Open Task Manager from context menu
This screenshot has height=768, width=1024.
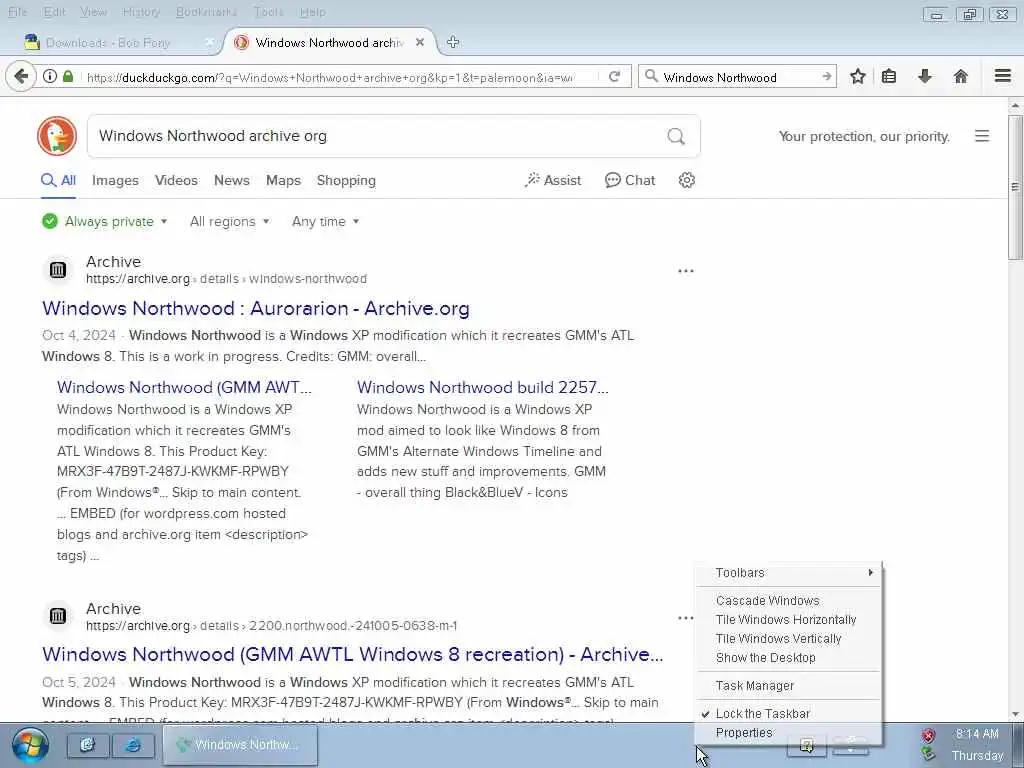(788, 686)
